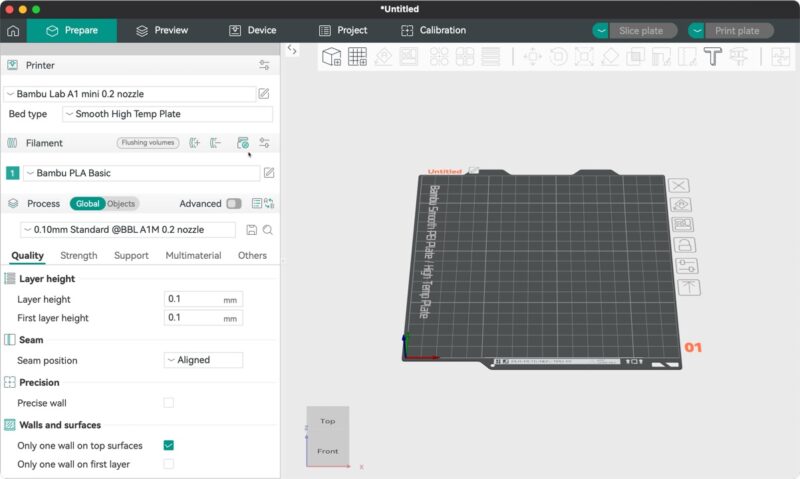Click the Add object cube icon
800x479 pixels.
point(331,57)
